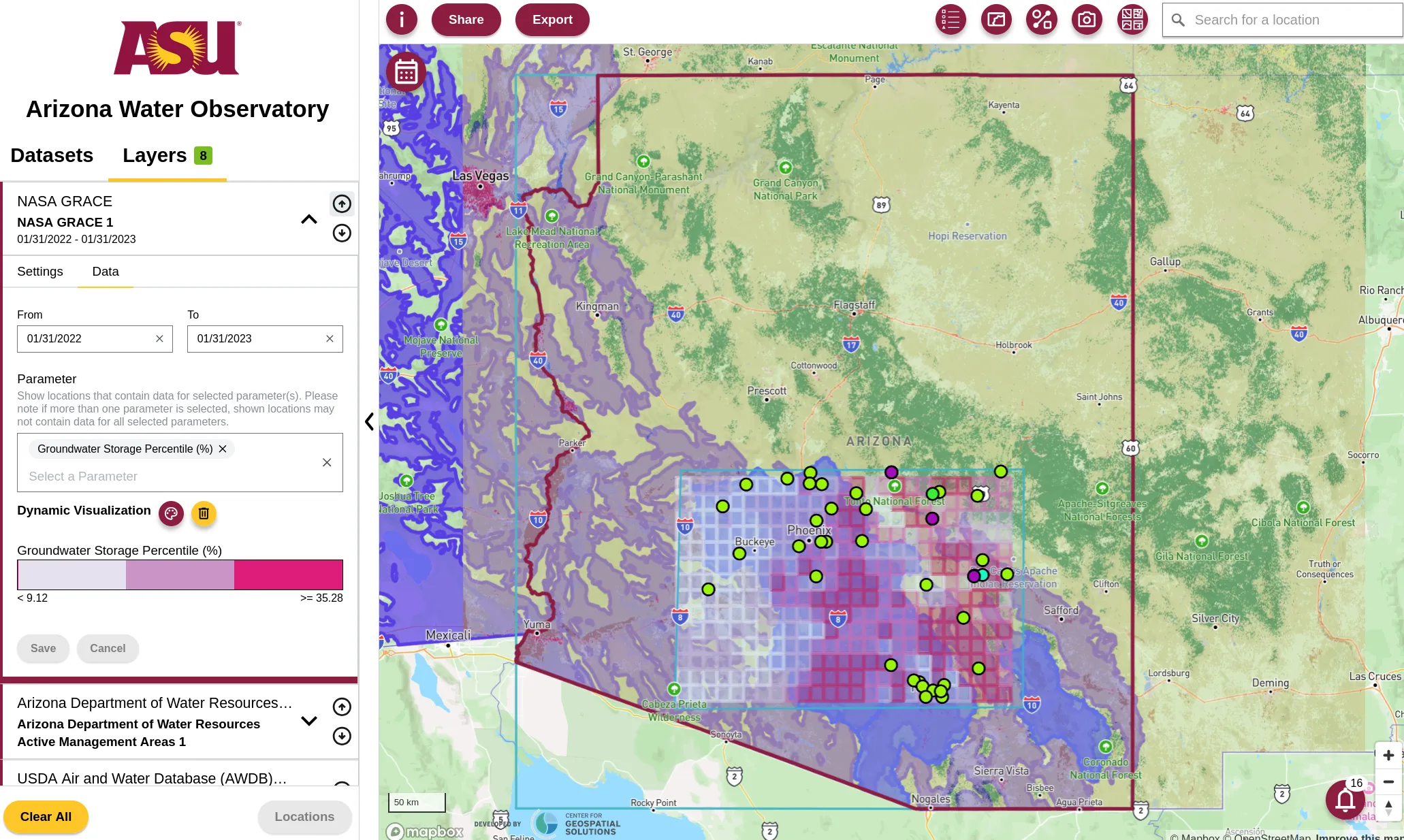Image resolution: width=1404 pixels, height=840 pixels.
Task: Click the magenta legend color segment
Action: pos(288,575)
